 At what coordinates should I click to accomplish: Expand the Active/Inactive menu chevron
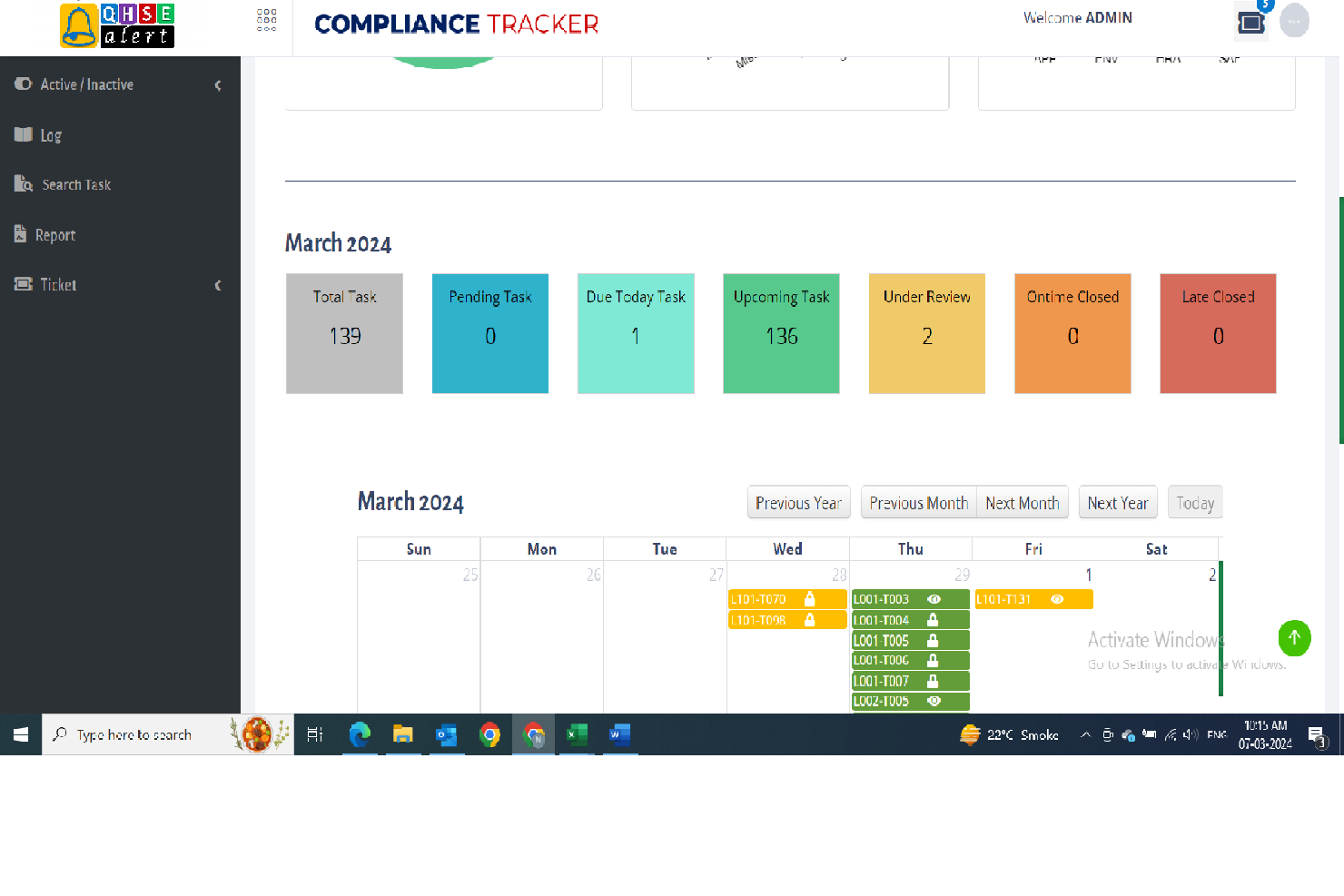tap(218, 84)
